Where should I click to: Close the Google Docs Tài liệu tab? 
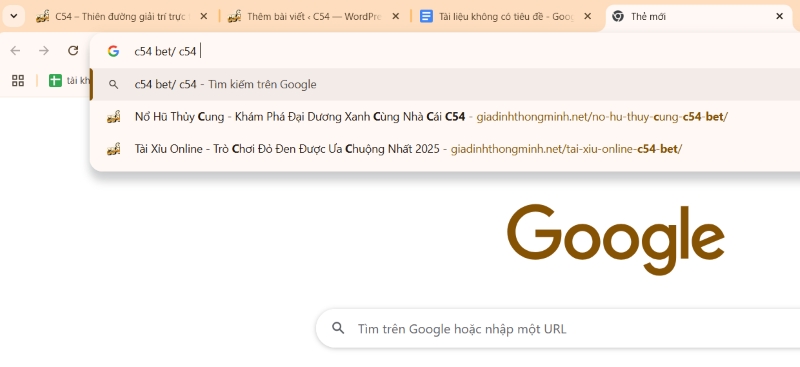point(587,16)
